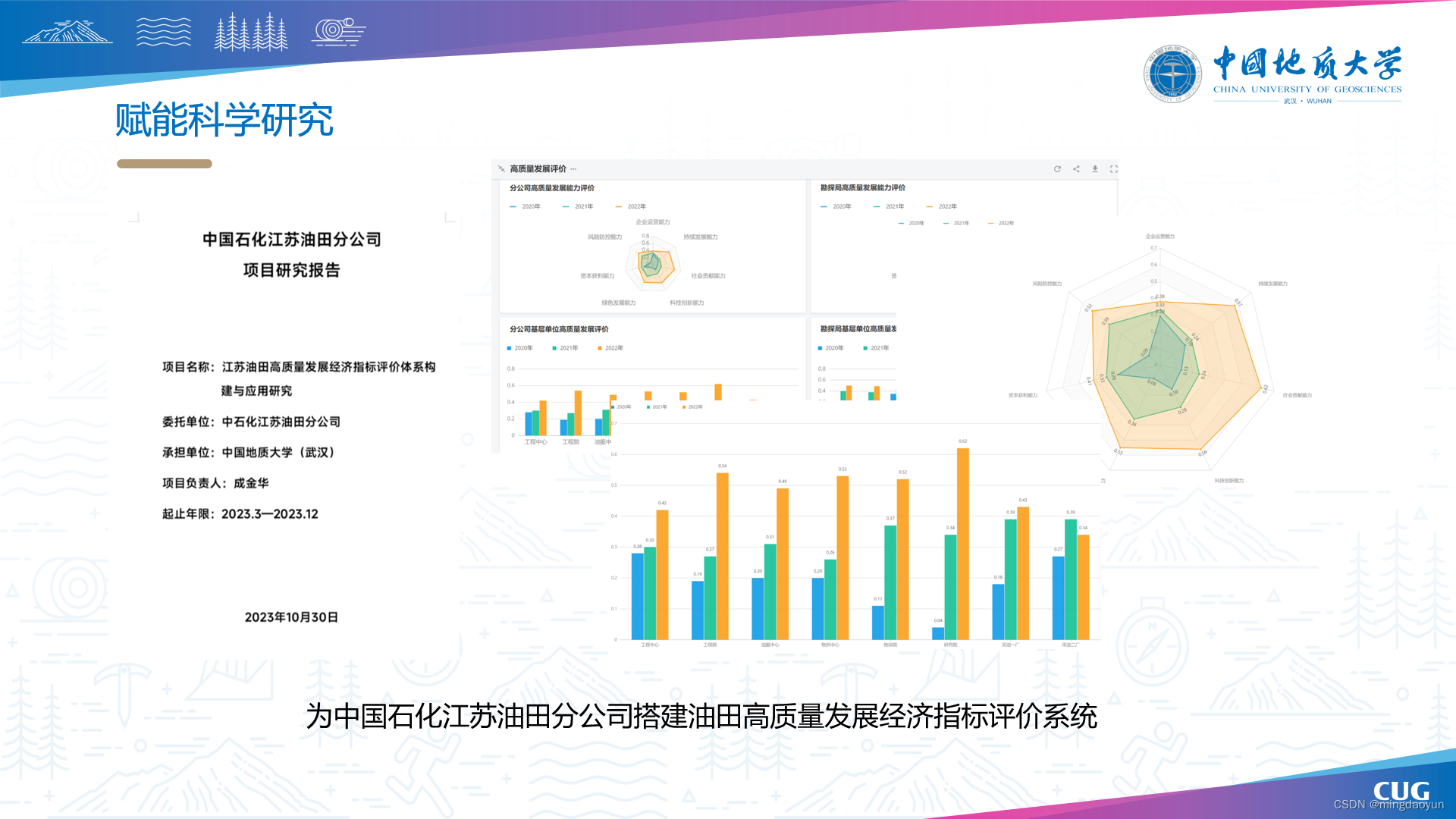
Task: Click the 承担单位：中国地质大学（武汉） line
Action: 249,453
